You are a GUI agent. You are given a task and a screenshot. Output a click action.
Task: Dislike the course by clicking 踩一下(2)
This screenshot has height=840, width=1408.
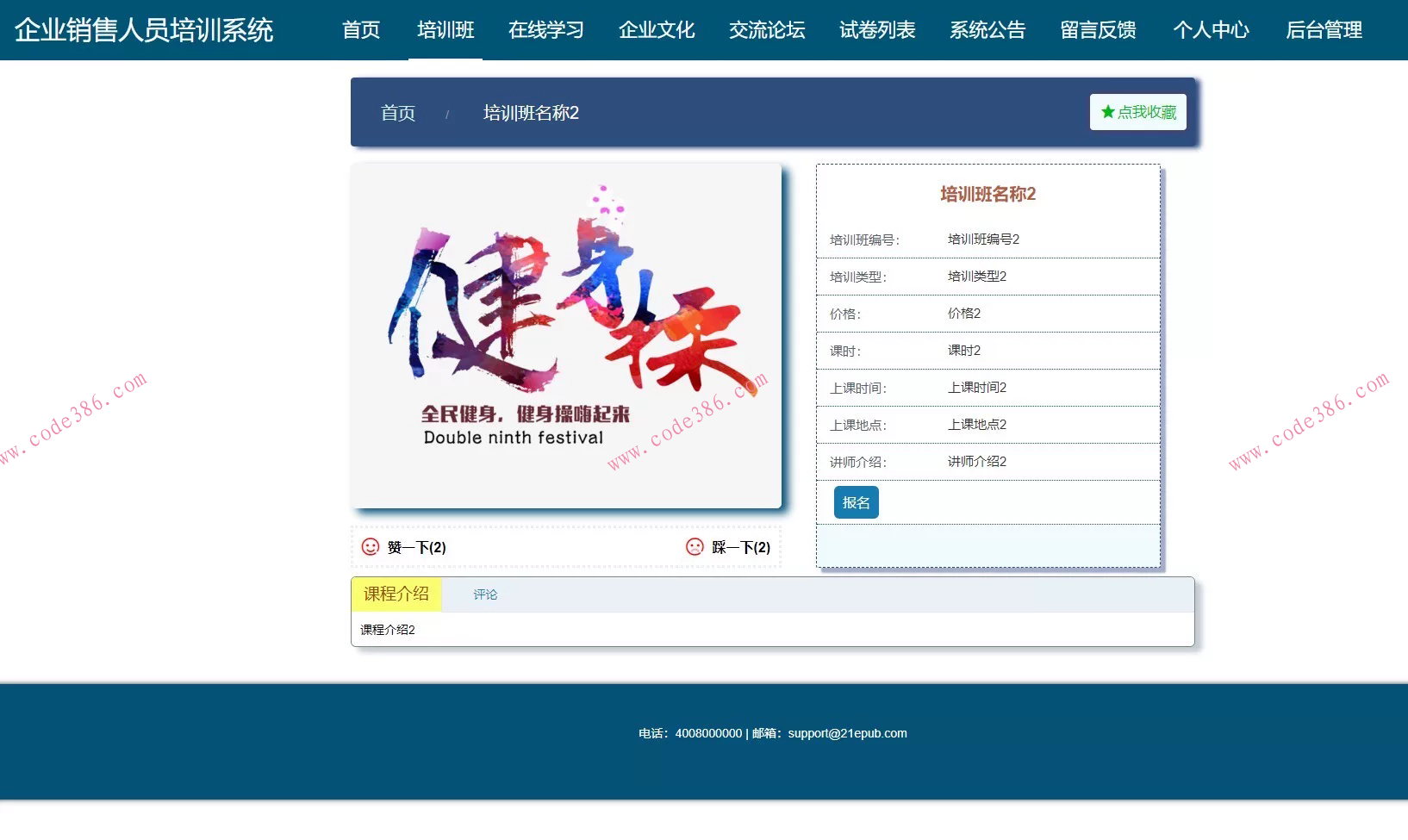click(738, 547)
